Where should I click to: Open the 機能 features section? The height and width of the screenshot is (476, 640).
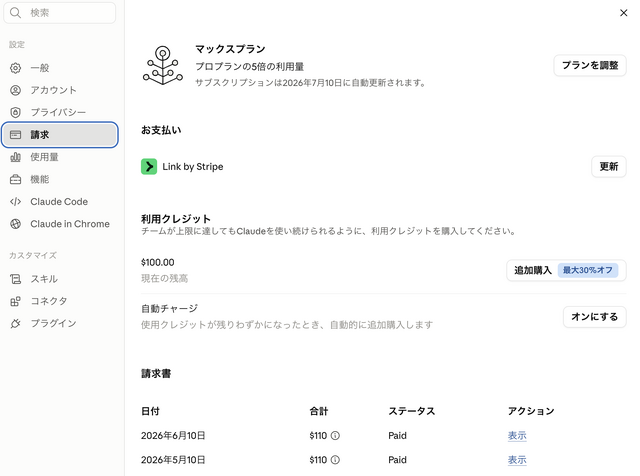pos(60,179)
